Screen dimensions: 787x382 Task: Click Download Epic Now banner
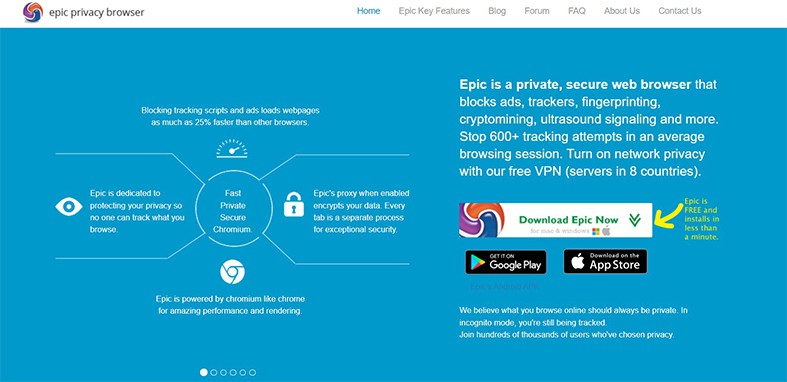[556, 220]
